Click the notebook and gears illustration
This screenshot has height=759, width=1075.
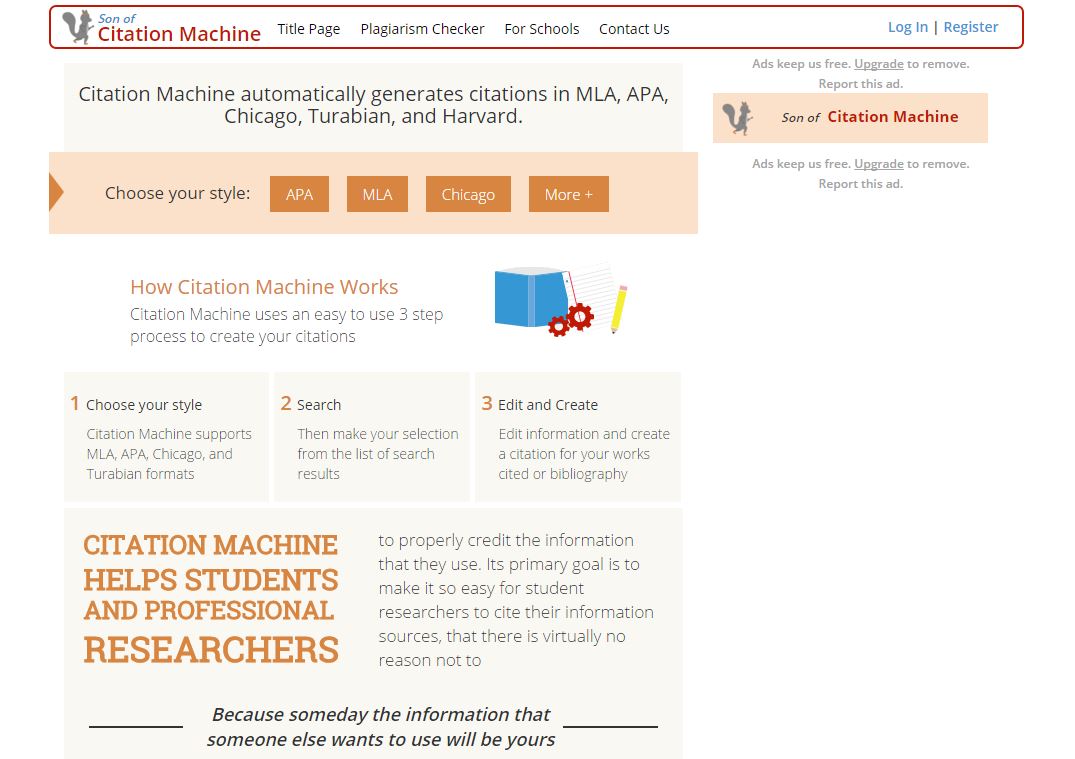coord(561,301)
